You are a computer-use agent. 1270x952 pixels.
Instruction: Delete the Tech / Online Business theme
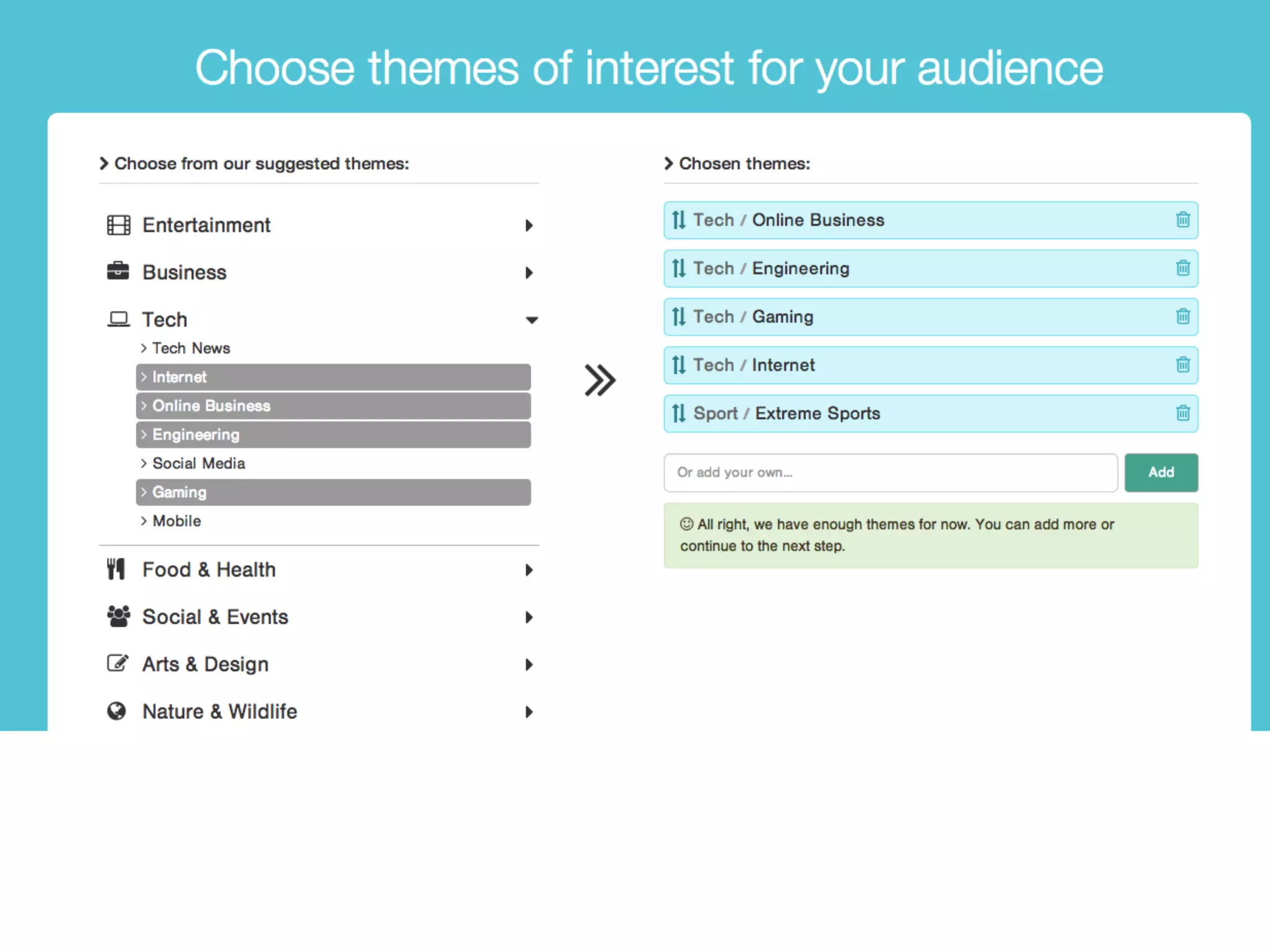click(1183, 220)
